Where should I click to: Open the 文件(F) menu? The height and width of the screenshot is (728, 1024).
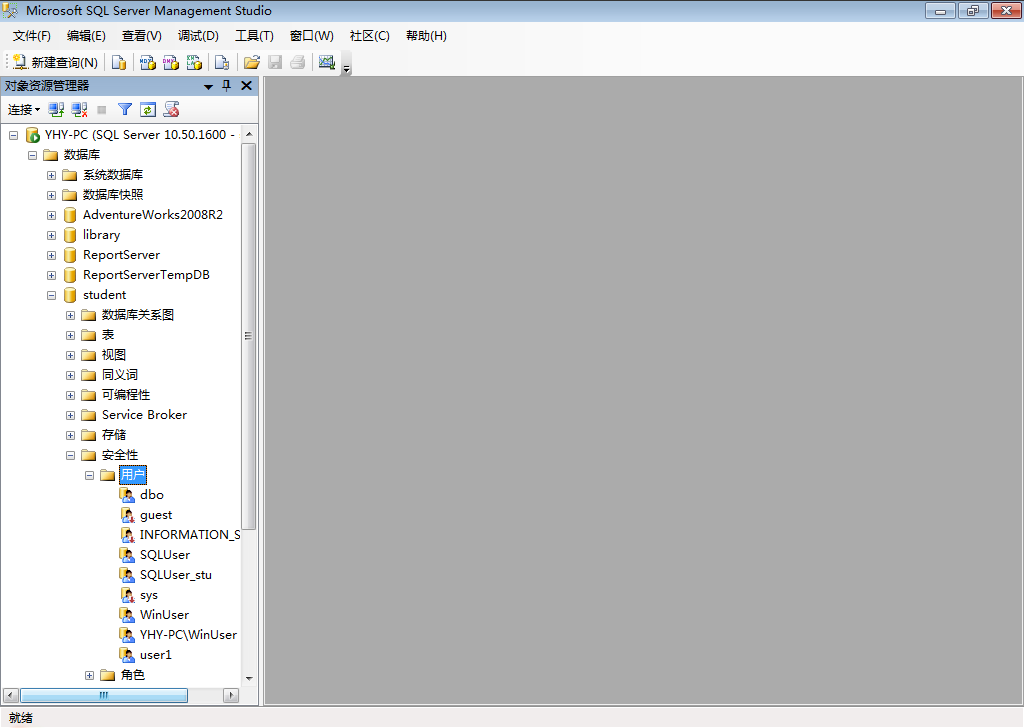(x=31, y=36)
